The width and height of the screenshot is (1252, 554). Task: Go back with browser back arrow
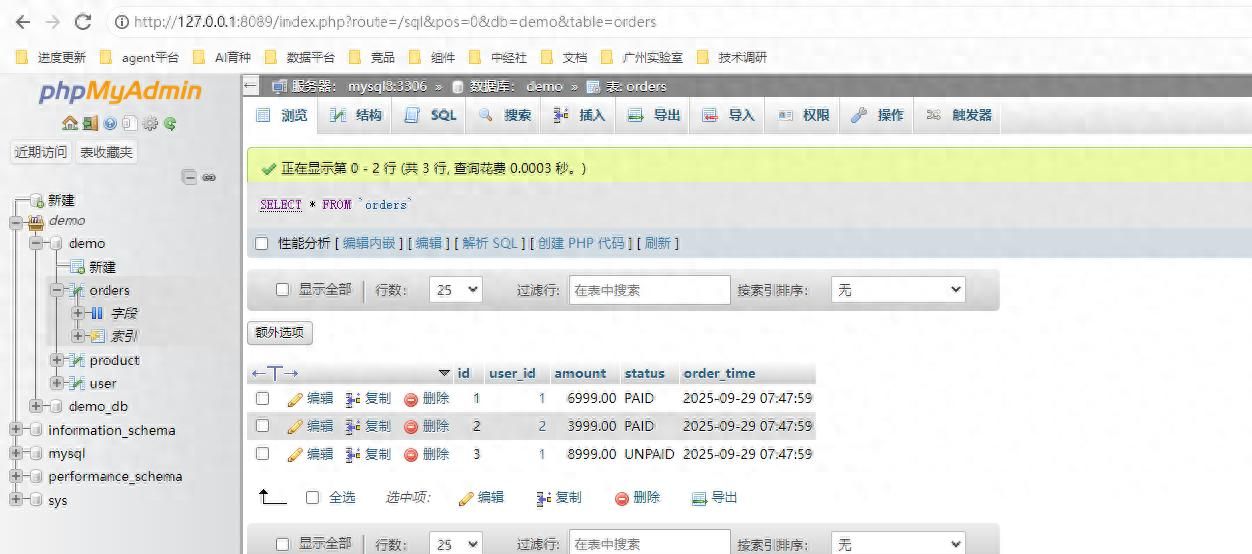[x=22, y=21]
